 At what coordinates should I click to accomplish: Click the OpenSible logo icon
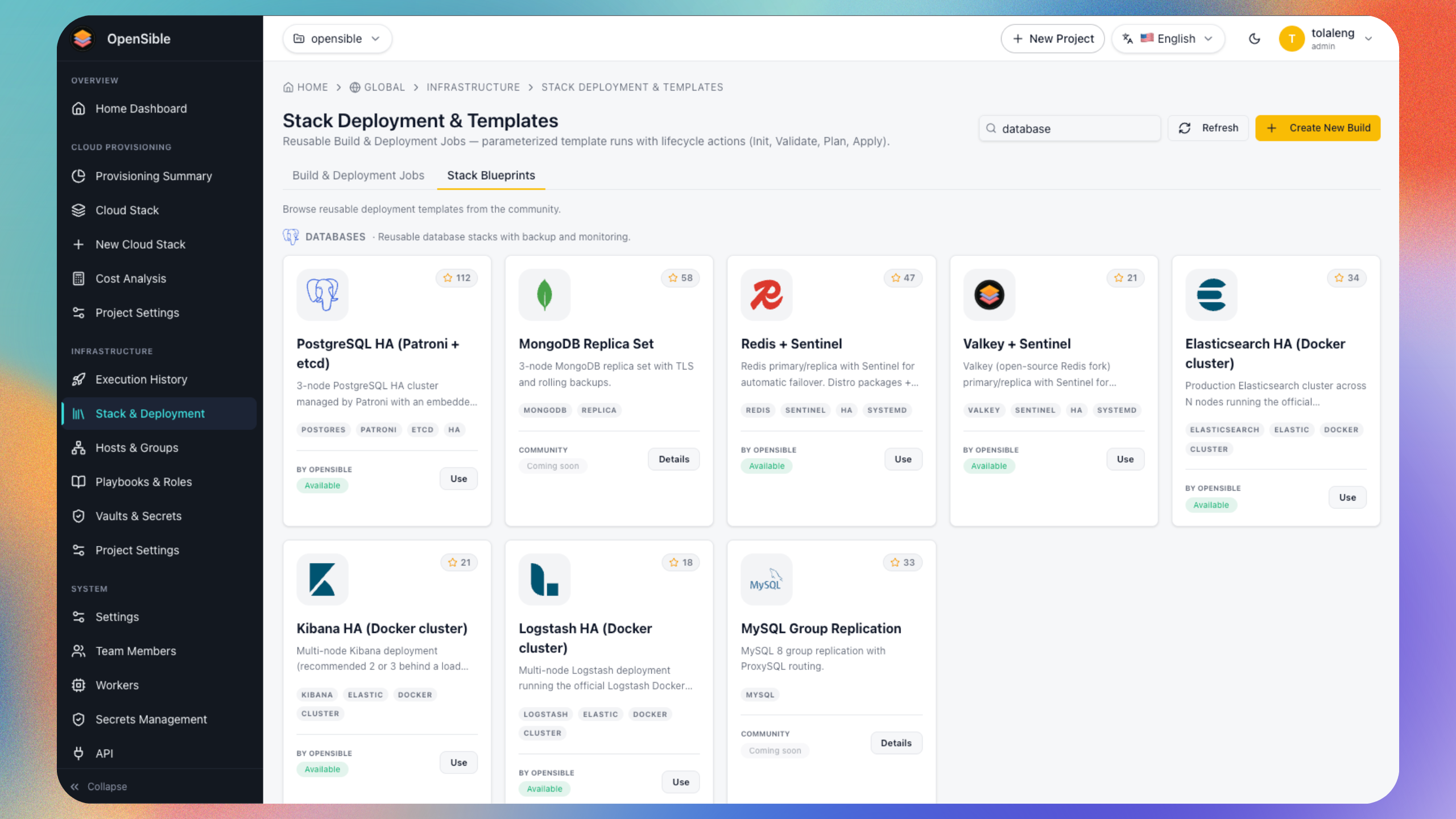pyautogui.click(x=82, y=39)
